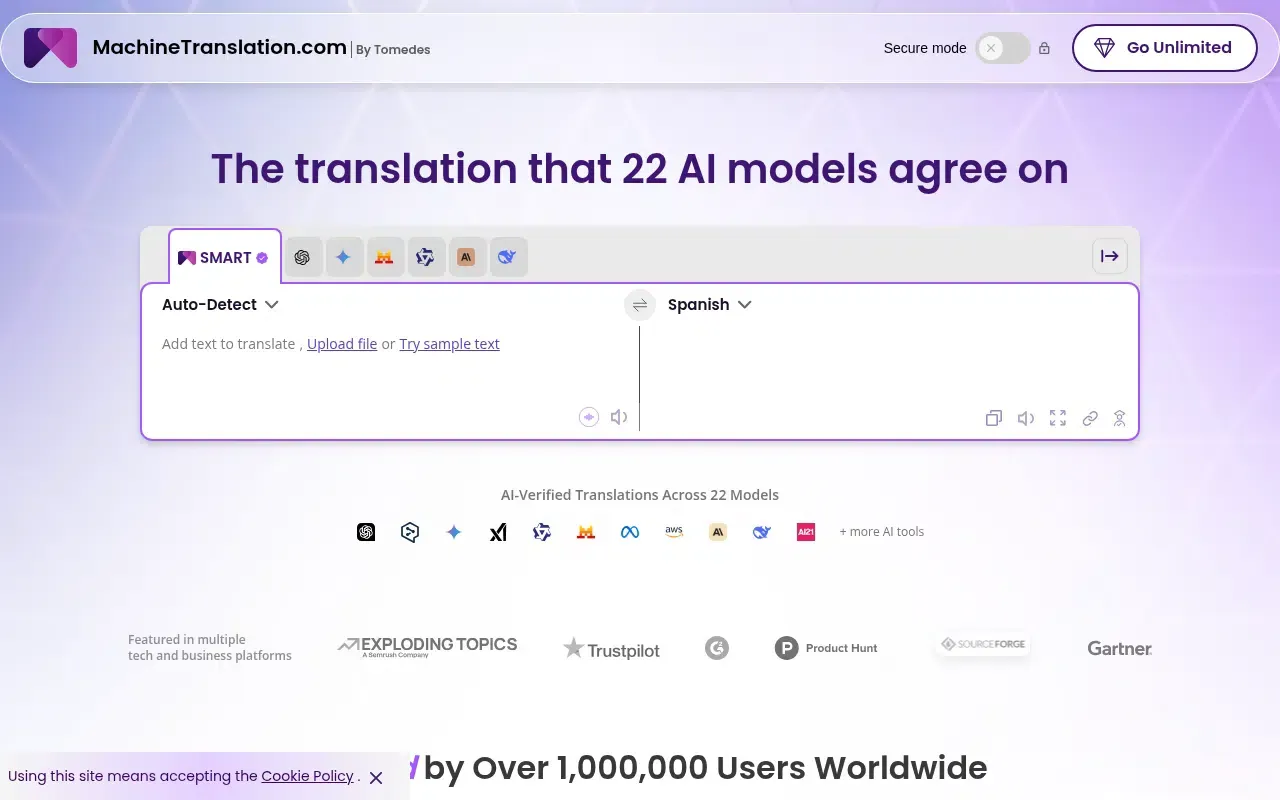This screenshot has height=800, width=1280.
Task: Click the lock icon beside Secure mode
Action: point(1044,48)
